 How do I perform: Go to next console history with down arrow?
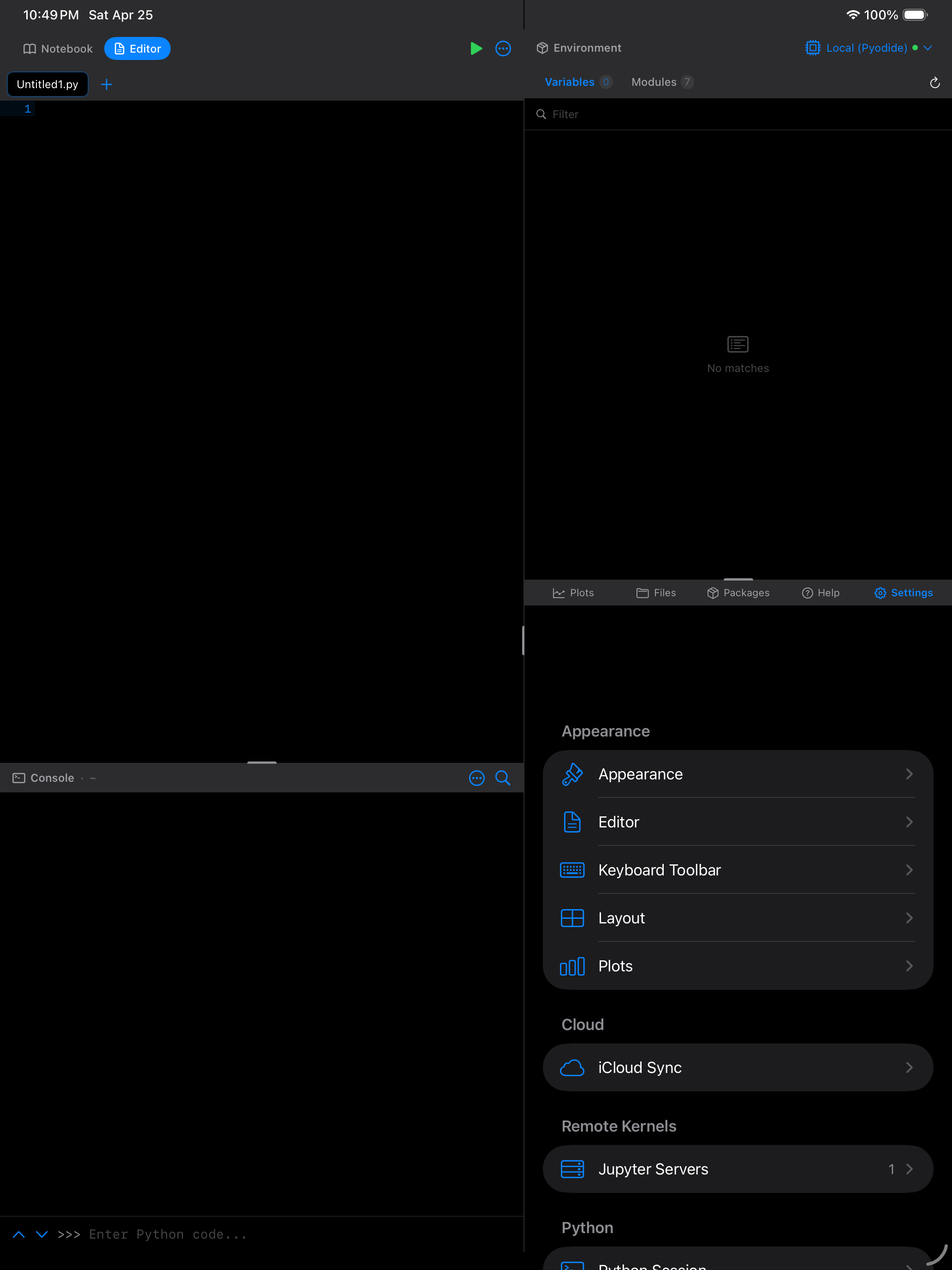coord(42,1234)
